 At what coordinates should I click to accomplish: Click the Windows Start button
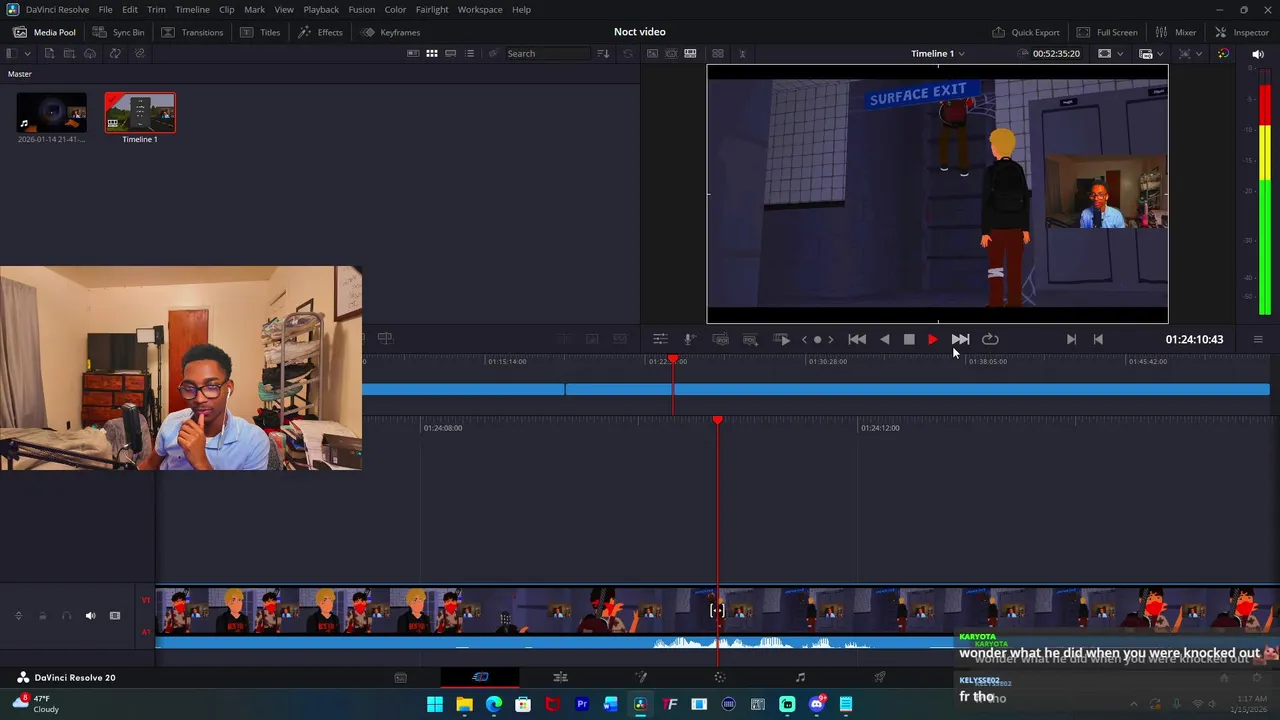(435, 704)
